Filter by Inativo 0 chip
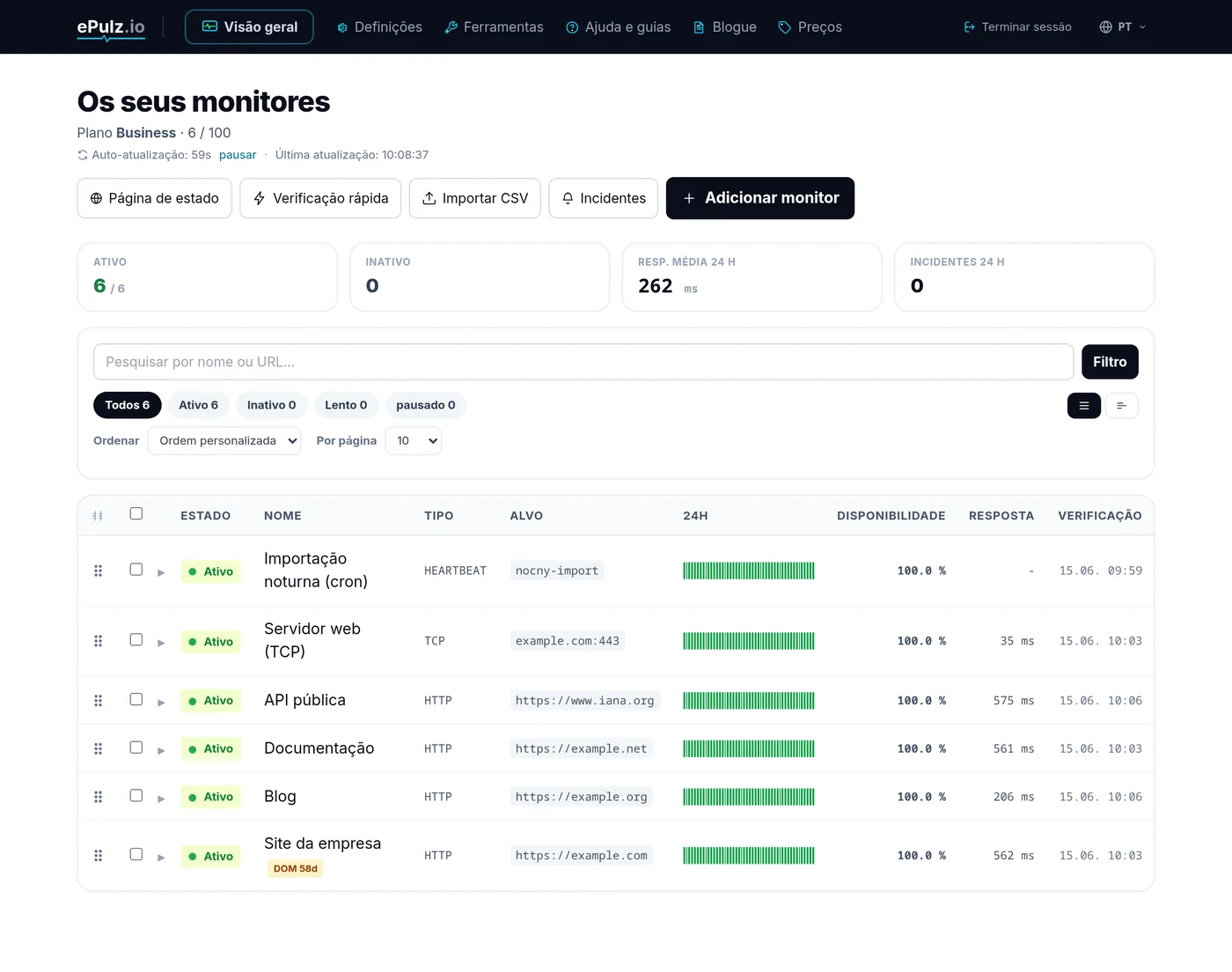1232x972 pixels. (x=271, y=405)
